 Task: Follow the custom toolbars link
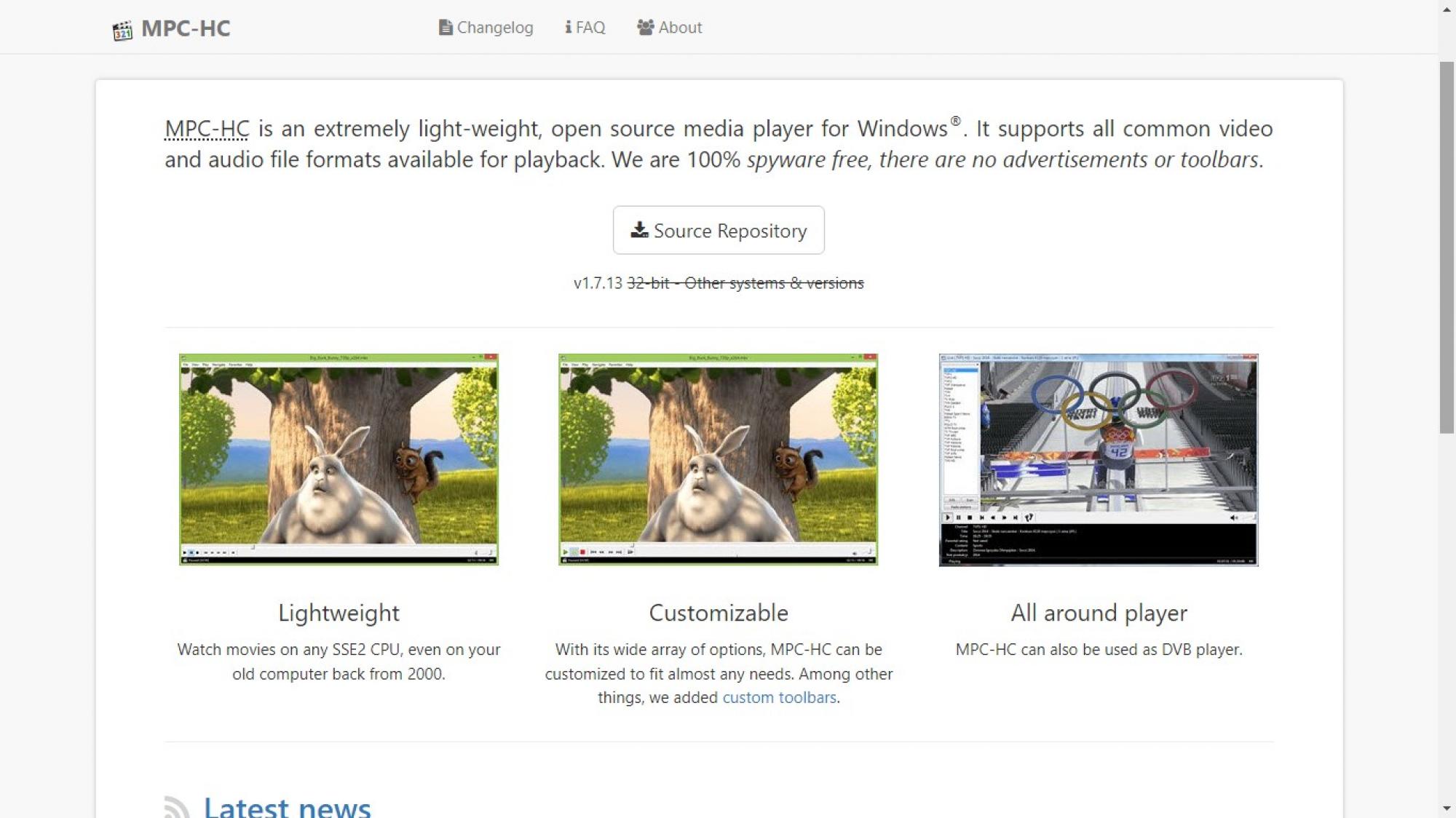point(779,697)
